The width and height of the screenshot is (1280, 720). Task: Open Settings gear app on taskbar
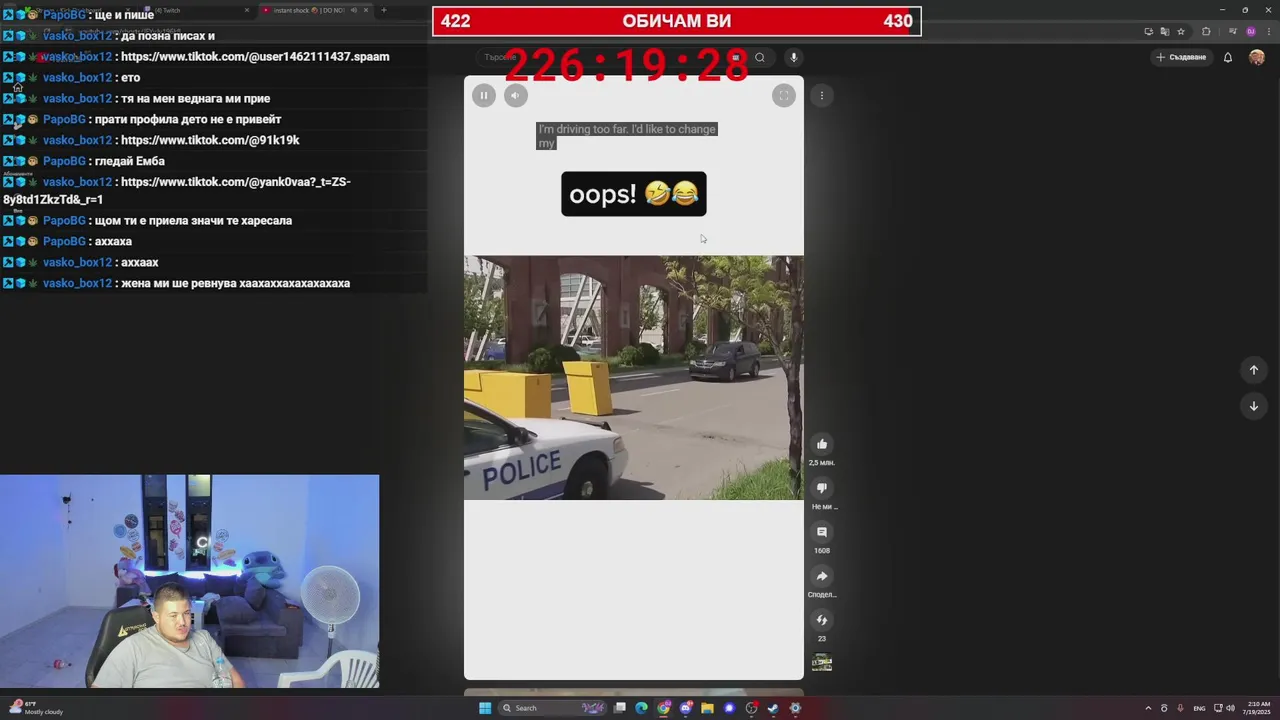795,708
